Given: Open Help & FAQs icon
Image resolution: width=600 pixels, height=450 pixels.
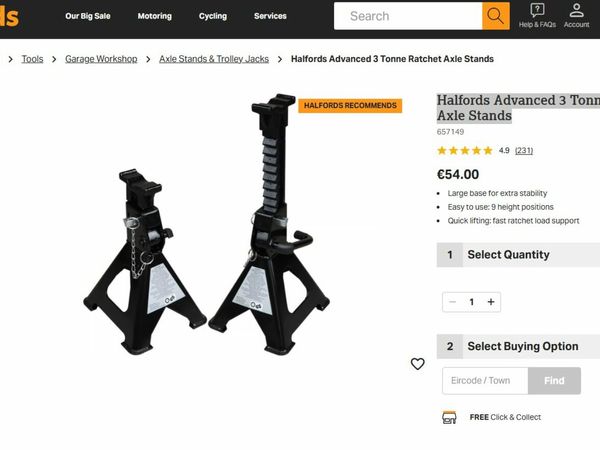Looking at the screenshot, I should pos(537,10).
